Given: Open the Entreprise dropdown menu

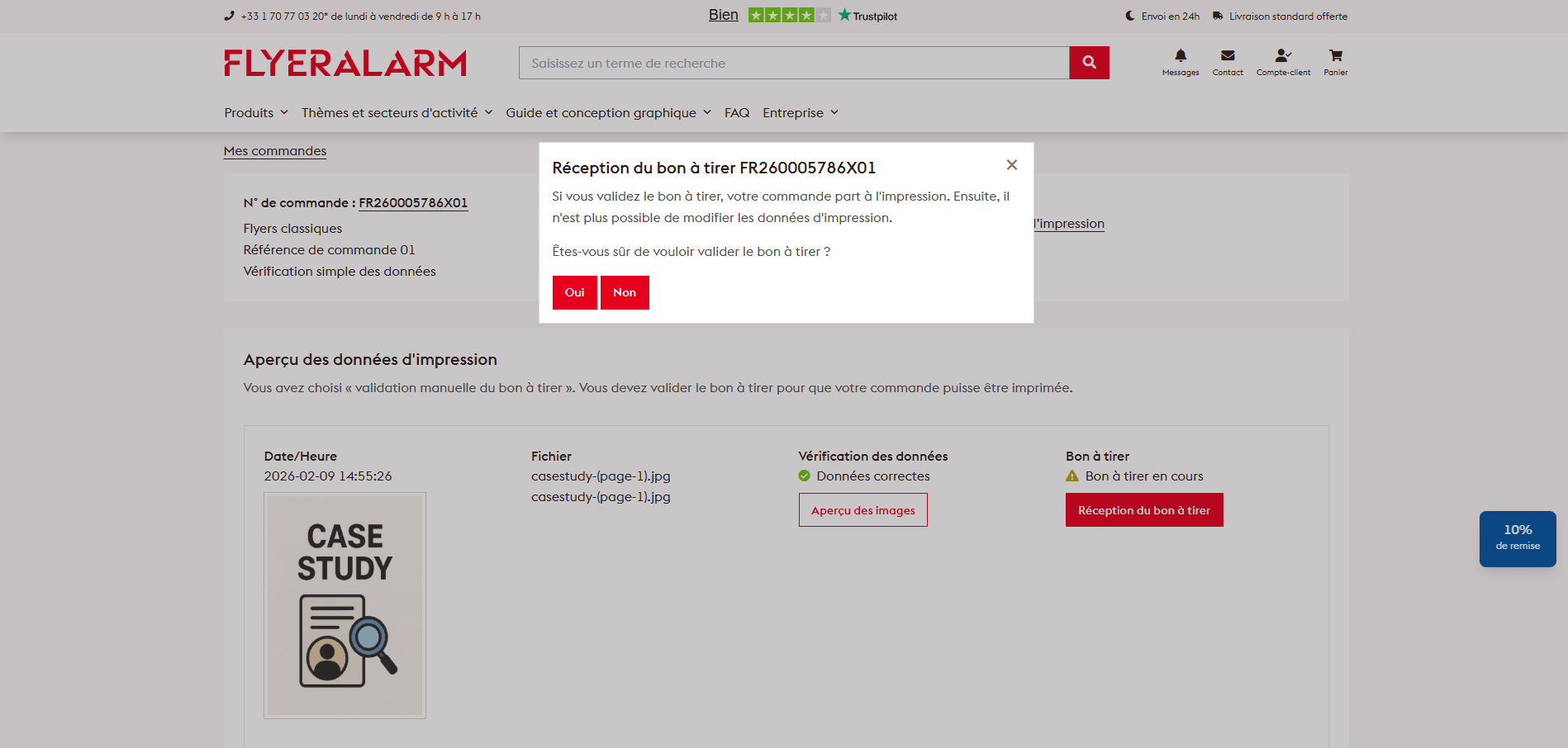Looking at the screenshot, I should [800, 113].
